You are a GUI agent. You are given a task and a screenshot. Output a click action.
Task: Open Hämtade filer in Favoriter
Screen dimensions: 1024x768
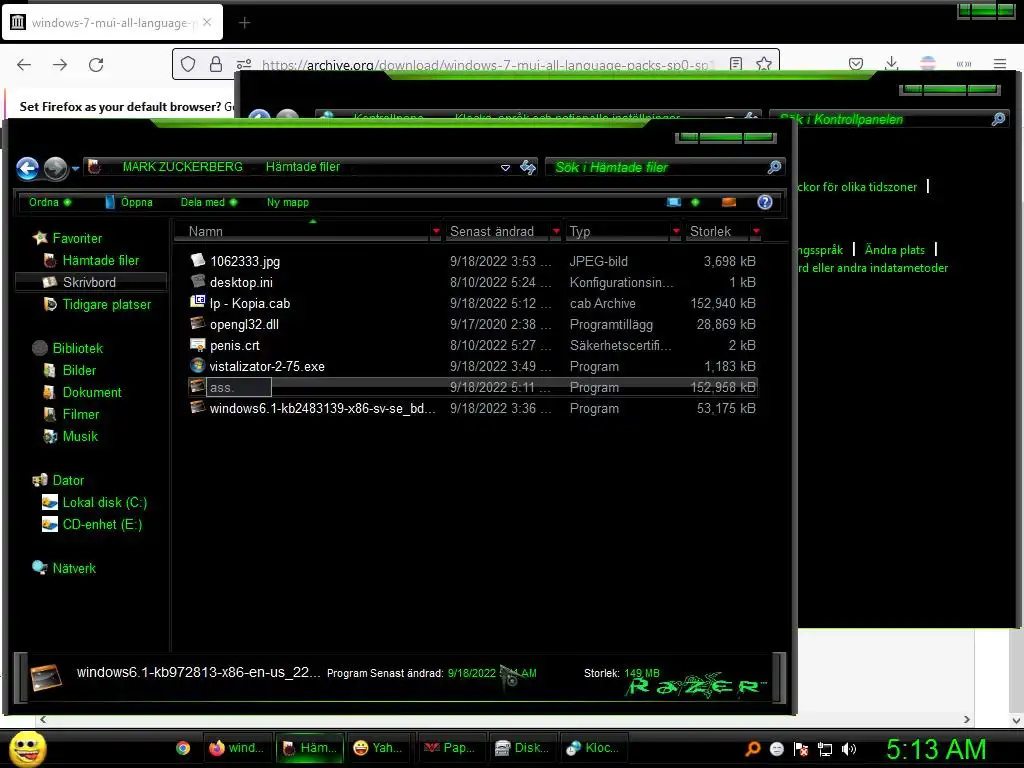point(91,261)
